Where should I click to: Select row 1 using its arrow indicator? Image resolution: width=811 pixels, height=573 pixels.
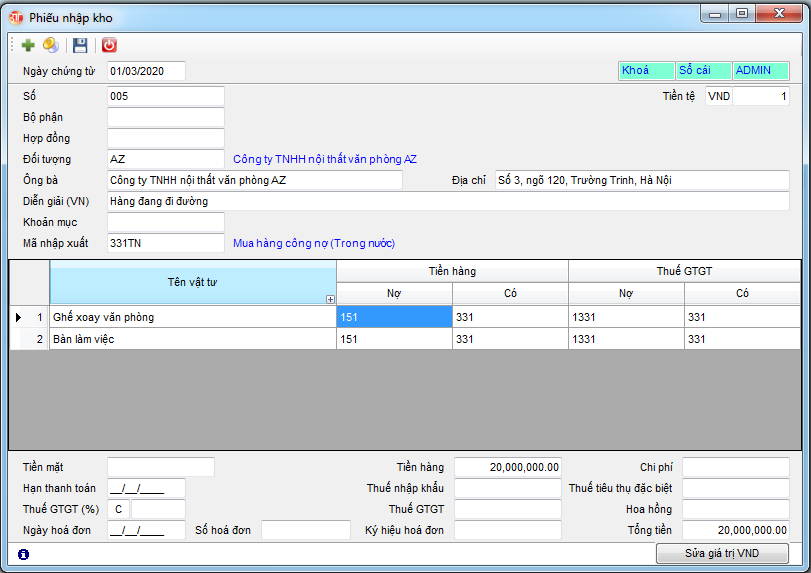click(x=18, y=317)
